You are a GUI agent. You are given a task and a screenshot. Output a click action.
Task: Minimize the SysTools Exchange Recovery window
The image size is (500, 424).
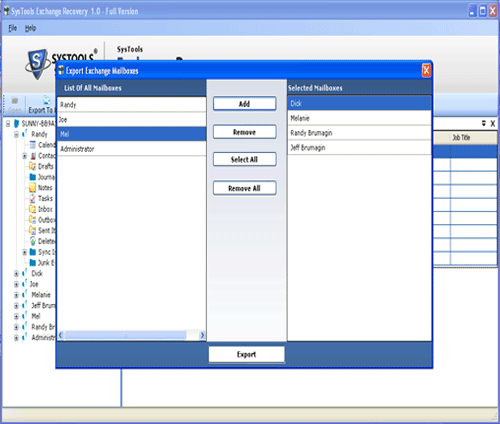click(472, 11)
